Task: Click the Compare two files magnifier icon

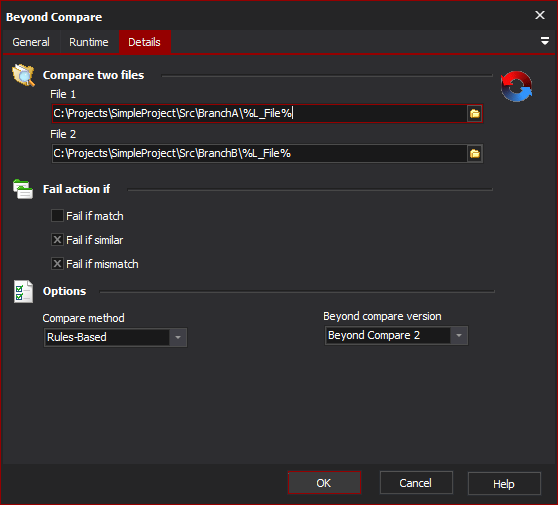Action: tap(23, 75)
